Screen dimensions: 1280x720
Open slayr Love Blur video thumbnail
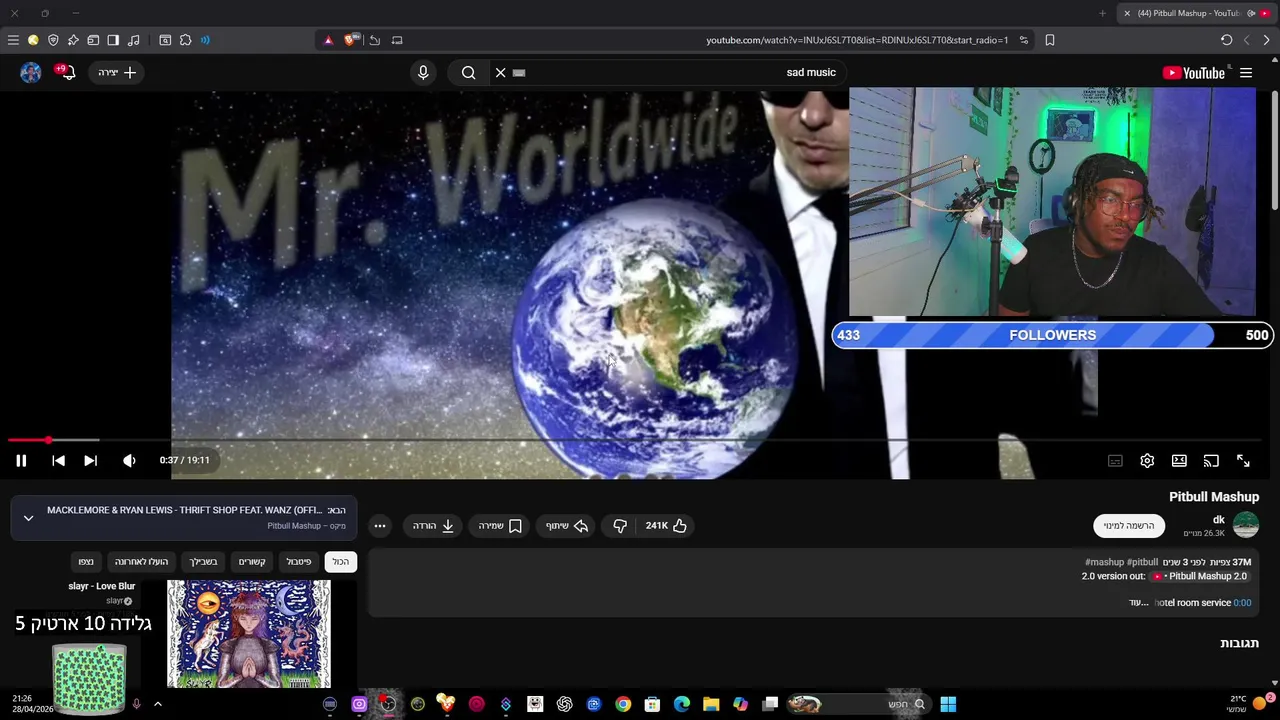[x=249, y=634]
